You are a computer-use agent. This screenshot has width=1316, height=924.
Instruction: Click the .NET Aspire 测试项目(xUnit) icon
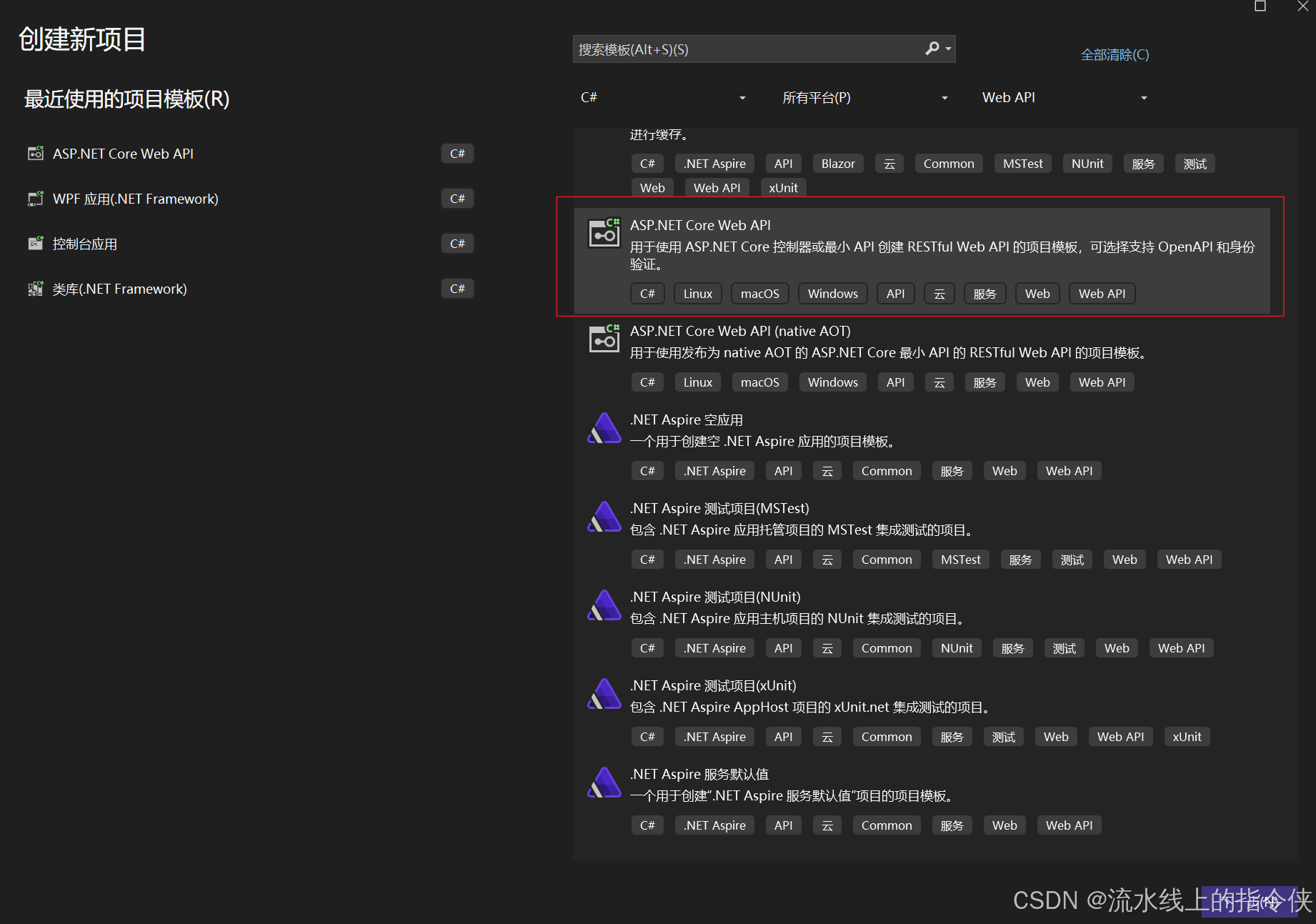604,694
